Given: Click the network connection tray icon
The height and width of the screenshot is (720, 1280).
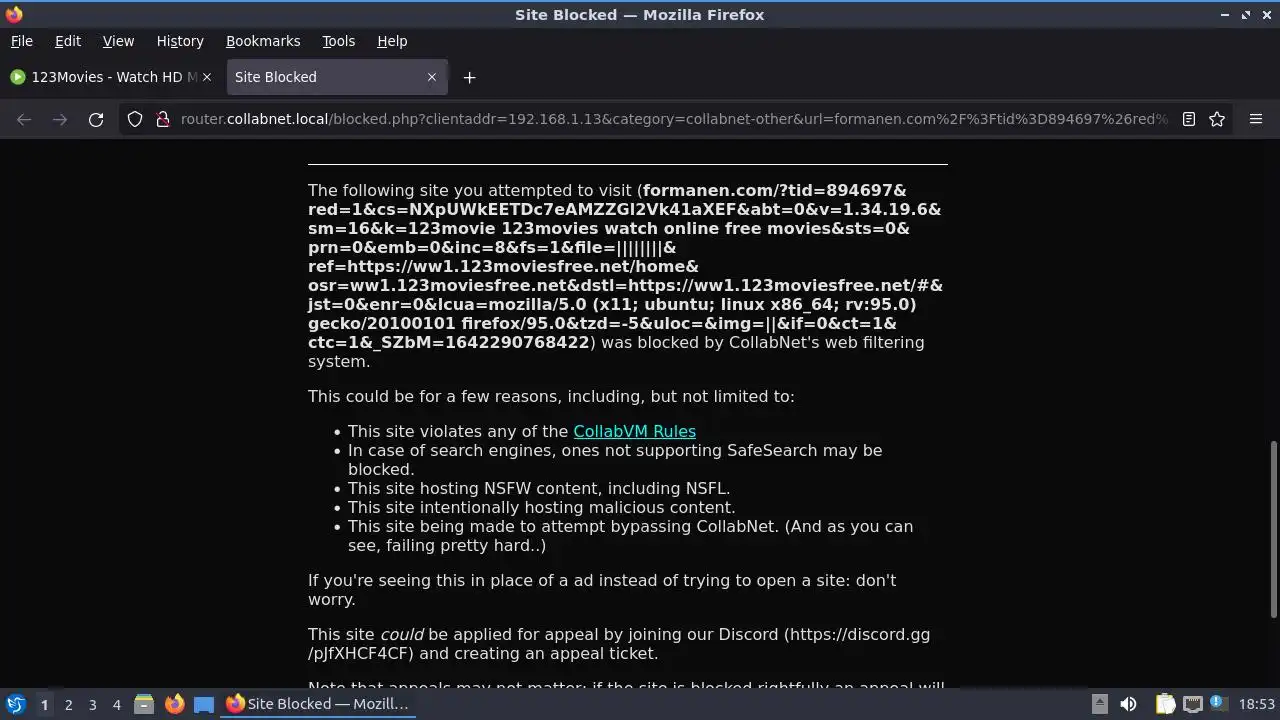Looking at the screenshot, I should (1192, 704).
